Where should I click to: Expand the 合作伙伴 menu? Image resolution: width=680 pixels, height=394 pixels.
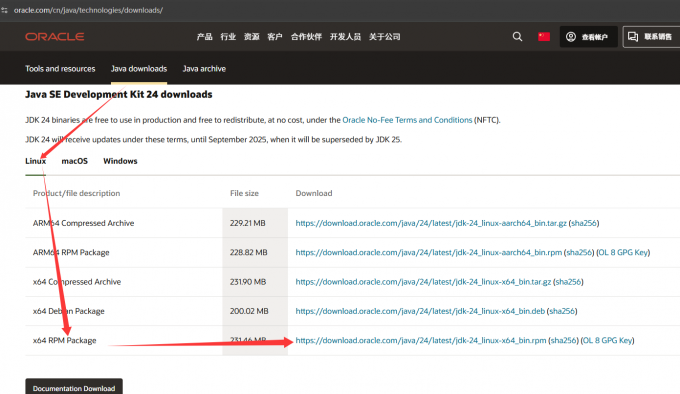306,37
